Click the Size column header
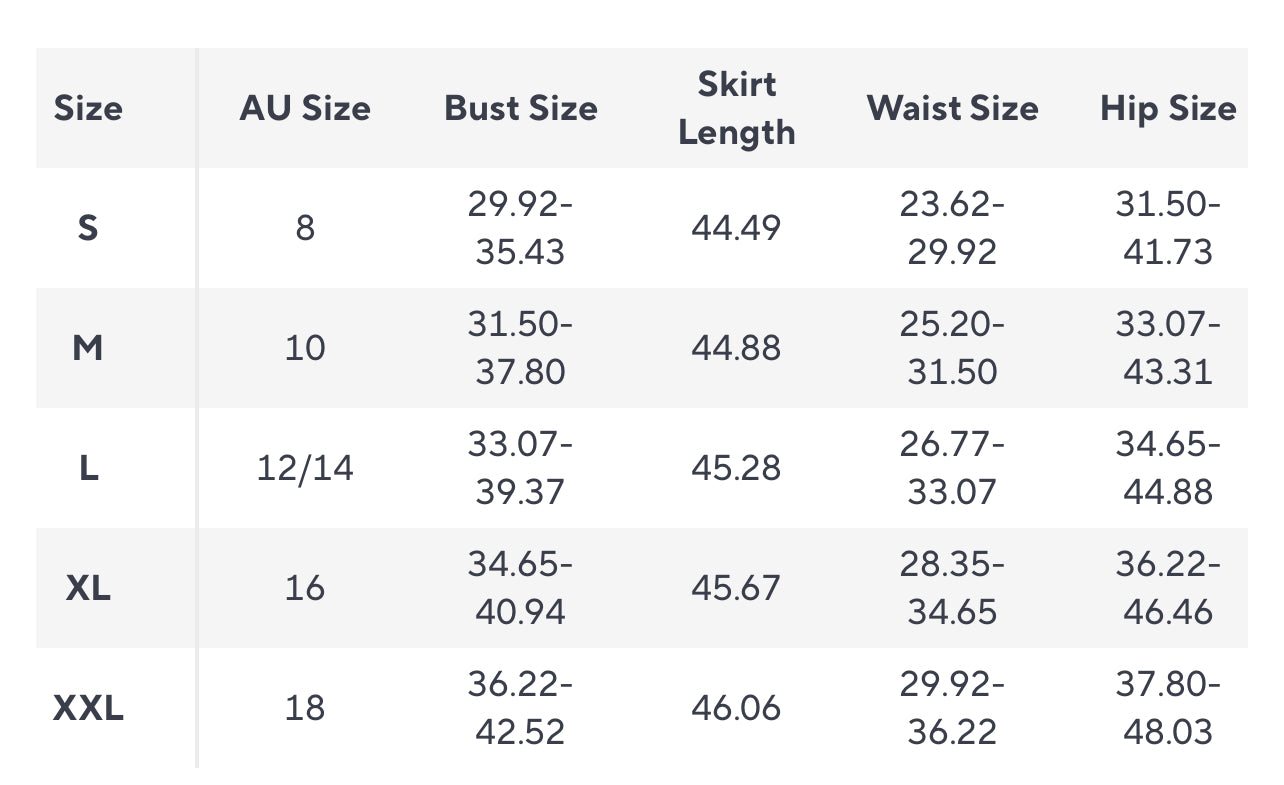Image resolution: width=1284 pixels, height=785 pixels. point(88,108)
